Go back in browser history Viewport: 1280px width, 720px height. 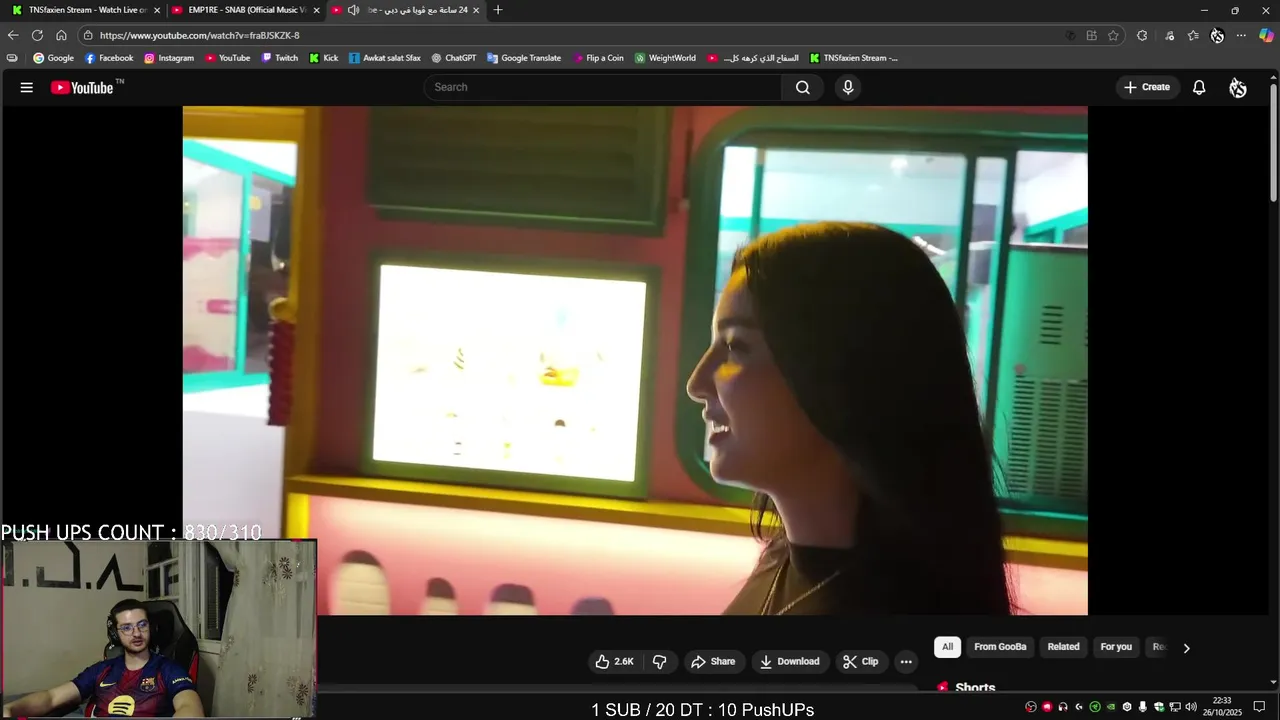(x=13, y=35)
